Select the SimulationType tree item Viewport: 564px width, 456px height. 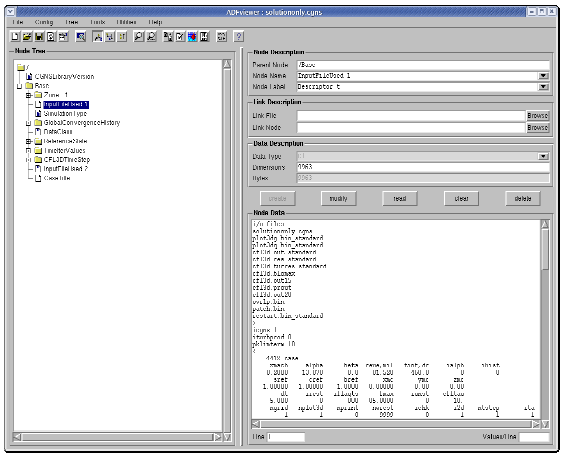click(x=65, y=114)
